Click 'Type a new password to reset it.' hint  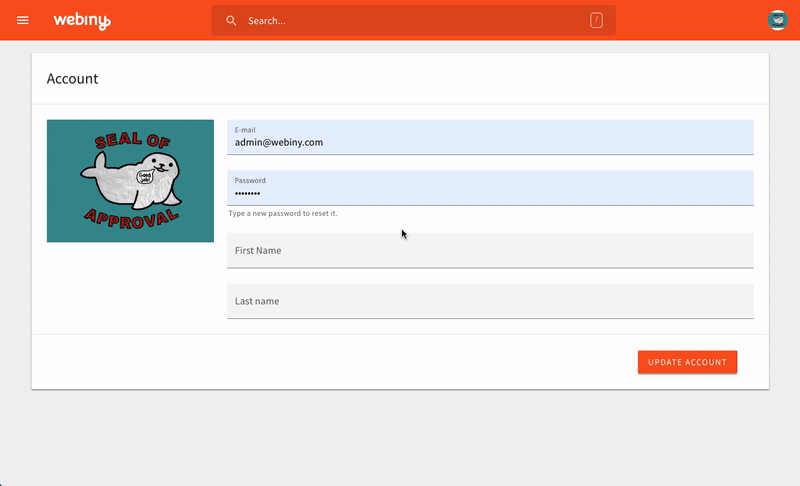click(283, 213)
